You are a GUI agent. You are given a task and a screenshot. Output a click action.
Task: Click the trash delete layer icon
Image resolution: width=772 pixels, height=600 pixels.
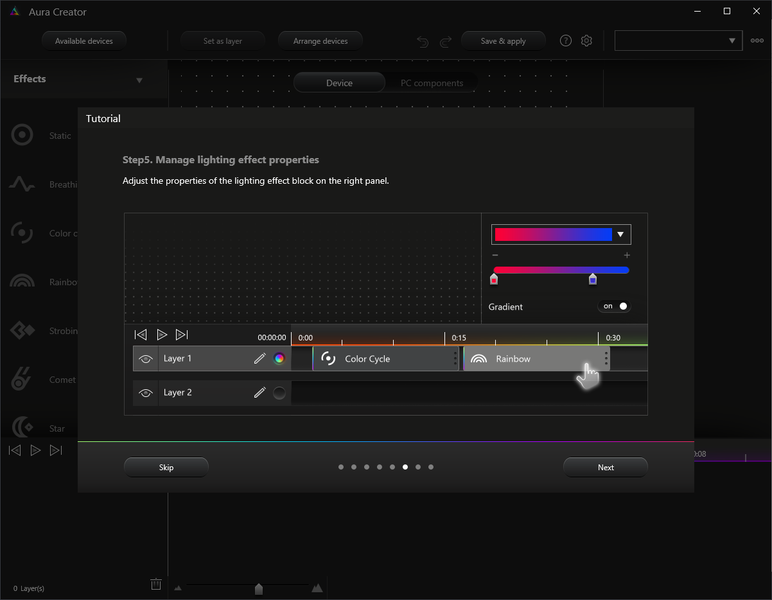click(x=156, y=584)
